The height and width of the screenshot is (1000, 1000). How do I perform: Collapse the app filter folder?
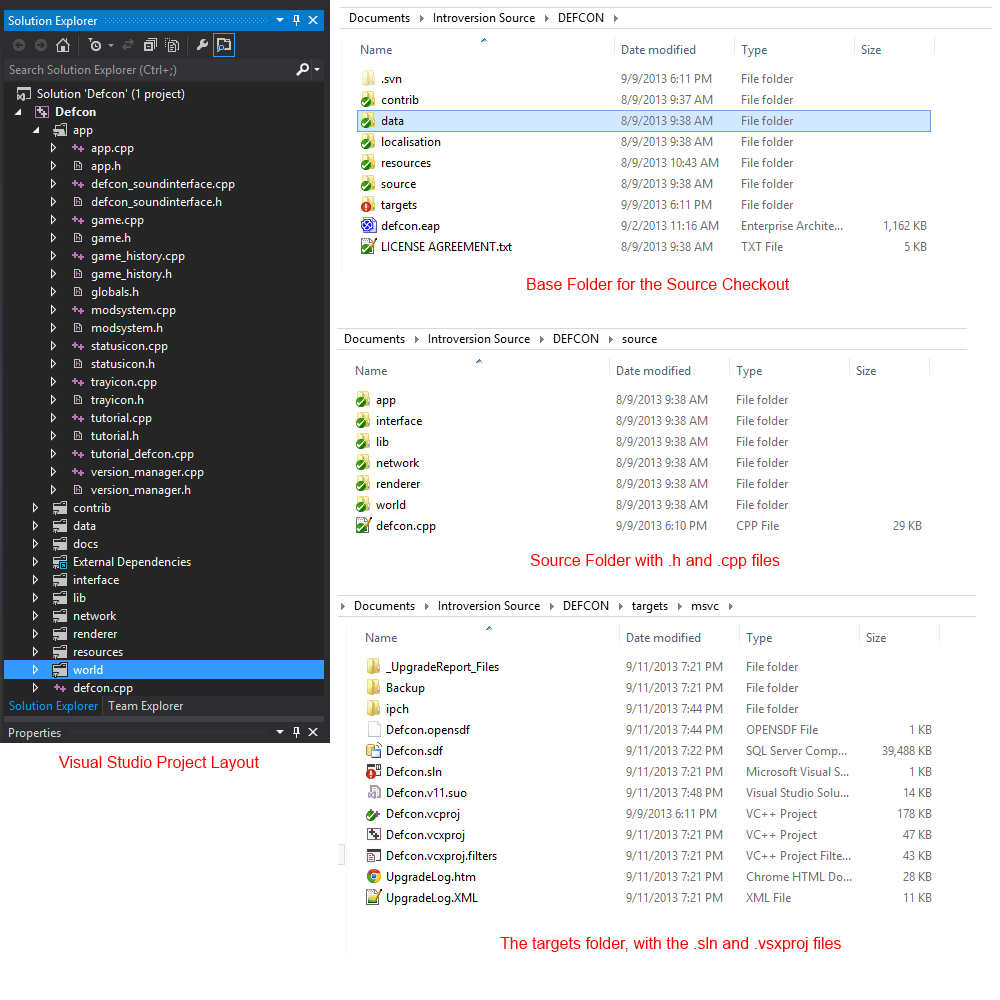click(36, 130)
